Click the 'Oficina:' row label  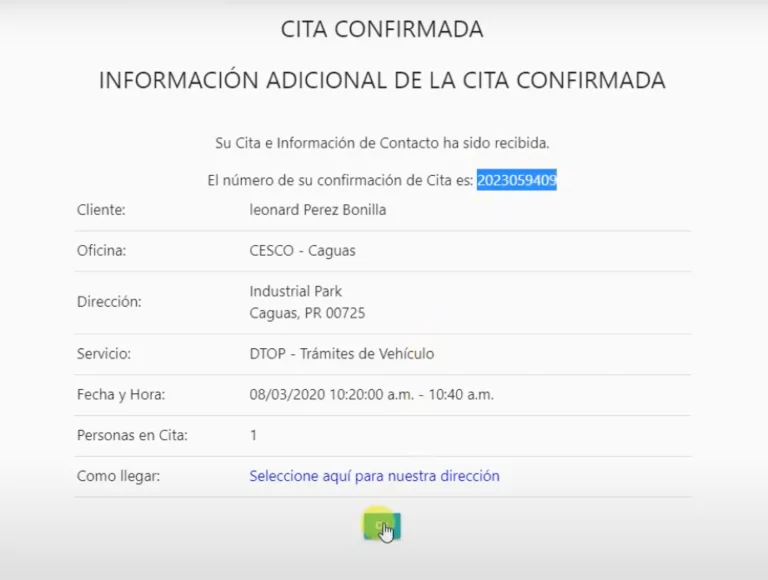(x=101, y=251)
